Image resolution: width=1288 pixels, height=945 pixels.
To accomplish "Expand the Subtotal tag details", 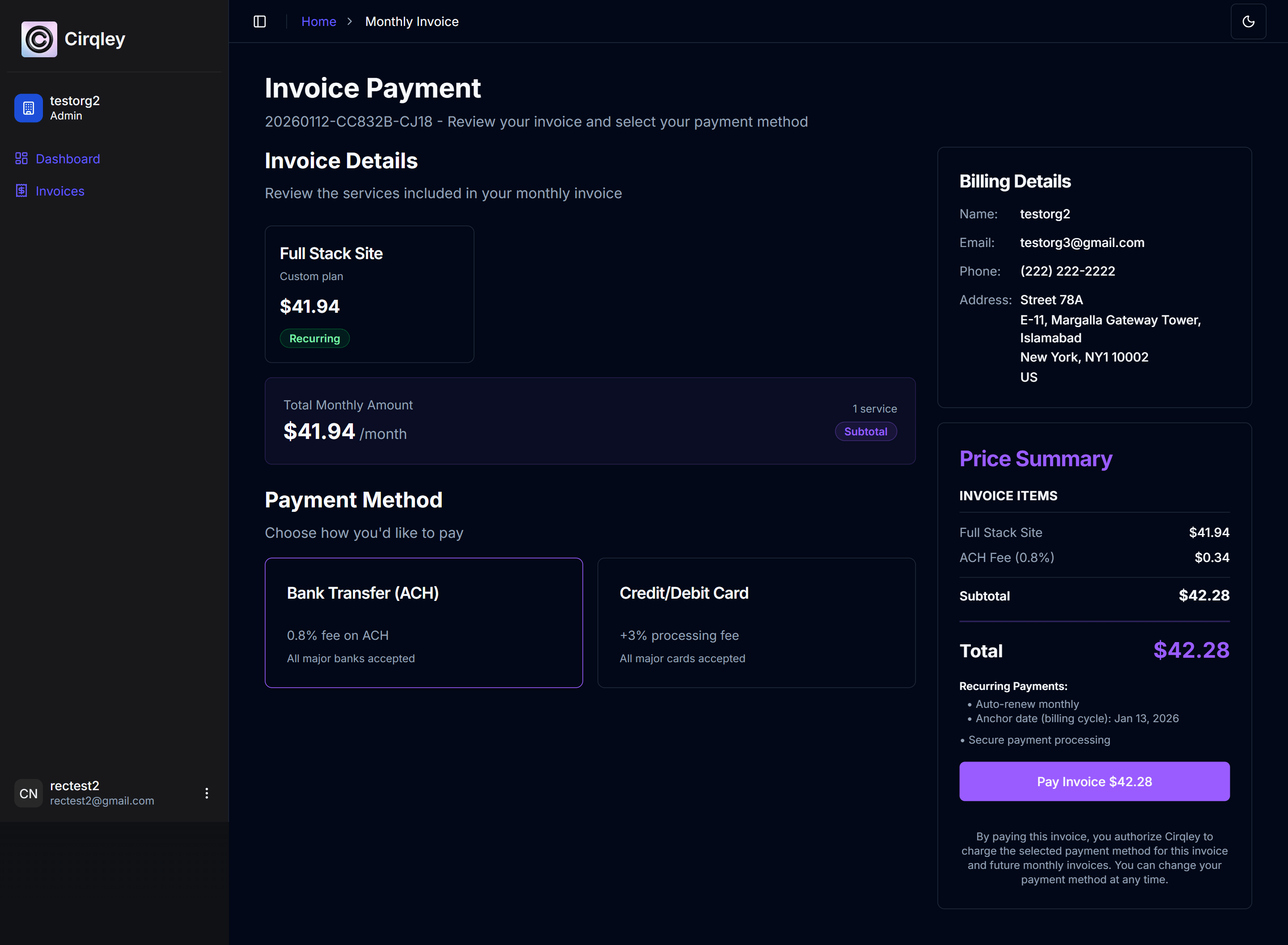I will (x=865, y=431).
